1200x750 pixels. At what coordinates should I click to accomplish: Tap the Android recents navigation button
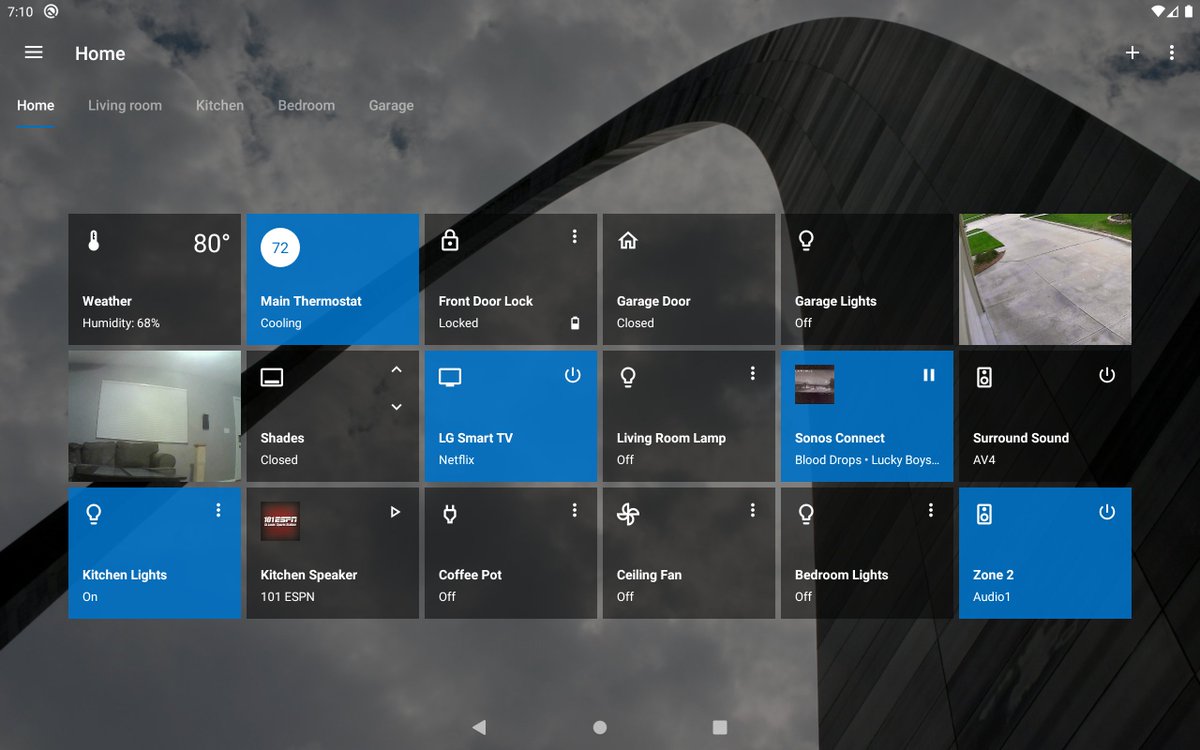[x=720, y=727]
